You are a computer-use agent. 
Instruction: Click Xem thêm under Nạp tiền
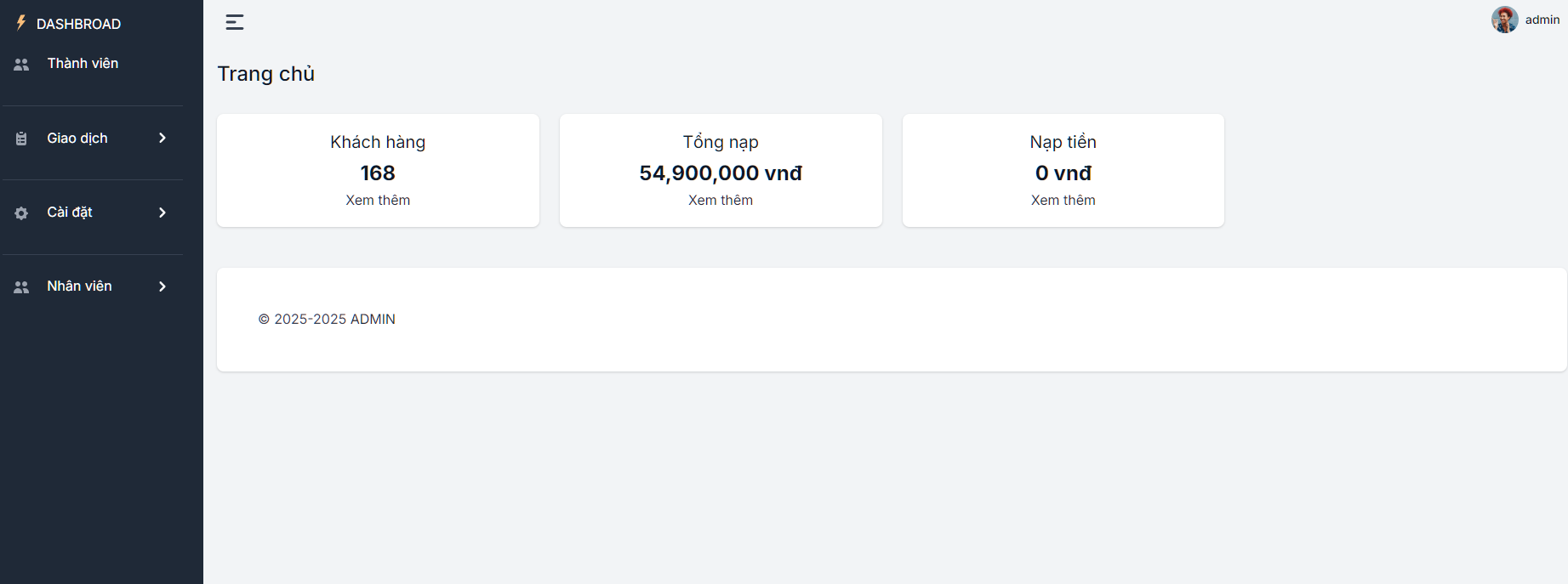click(x=1063, y=200)
